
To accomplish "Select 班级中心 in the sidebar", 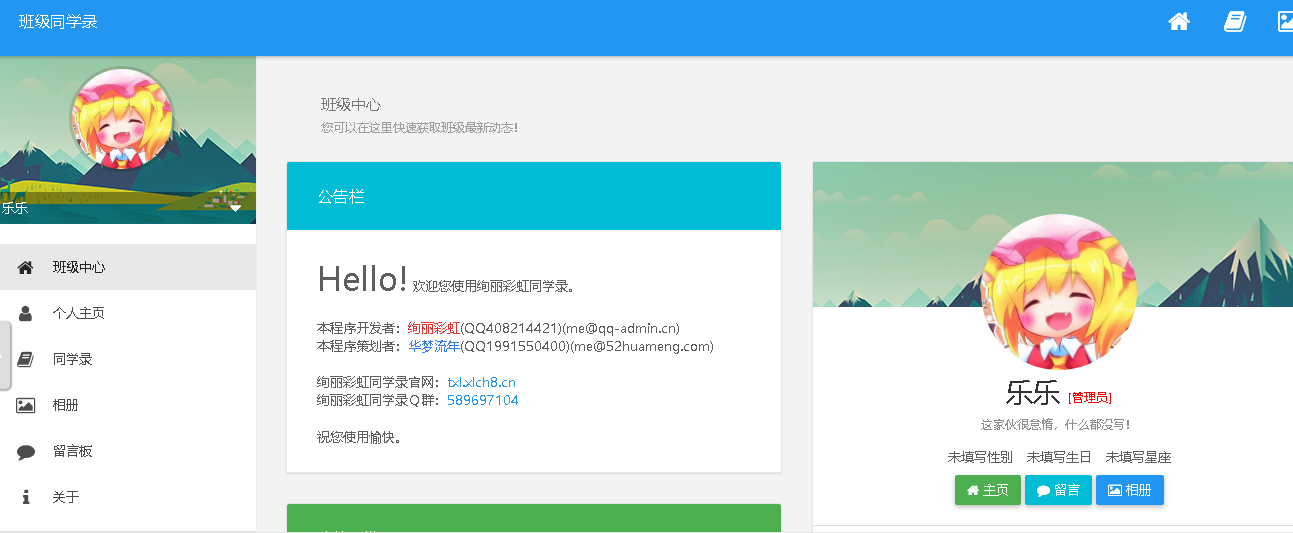I will tap(128, 267).
